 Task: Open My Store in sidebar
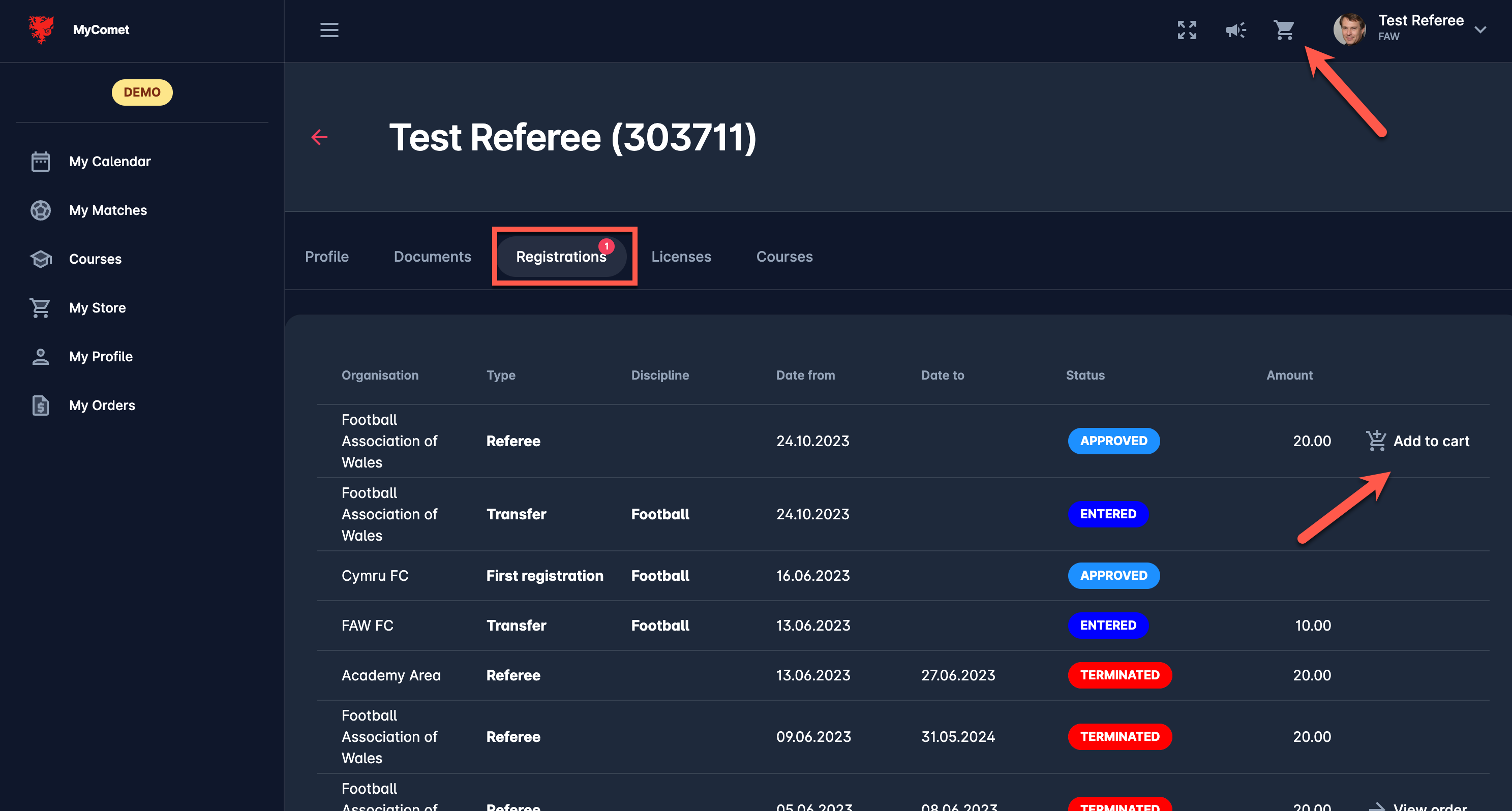point(97,307)
